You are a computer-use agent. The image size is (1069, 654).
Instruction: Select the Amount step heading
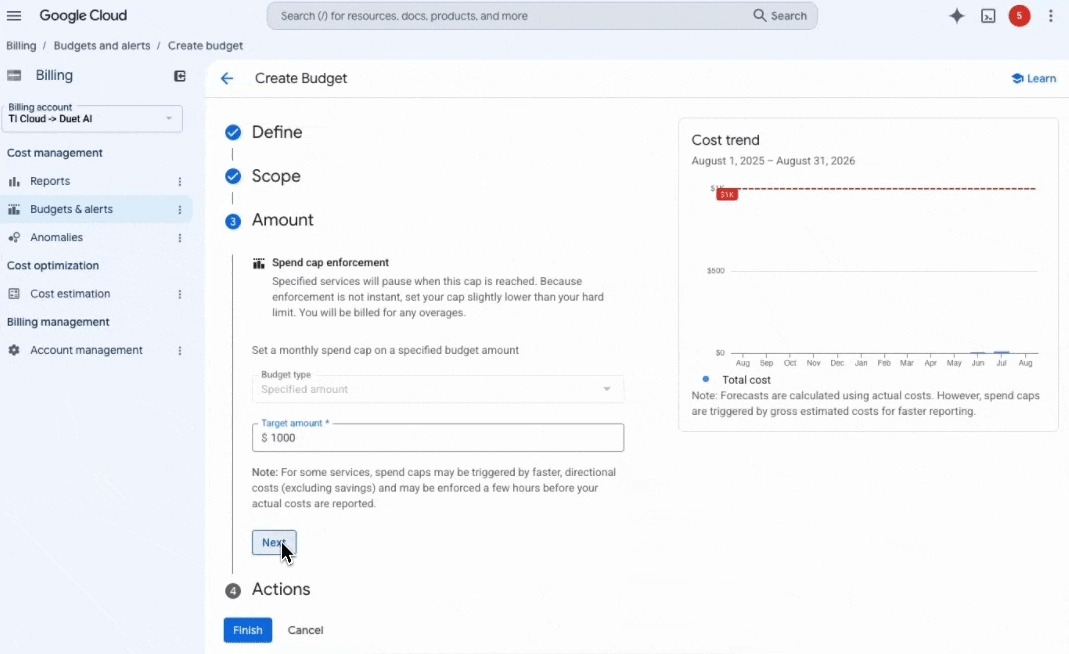(282, 220)
